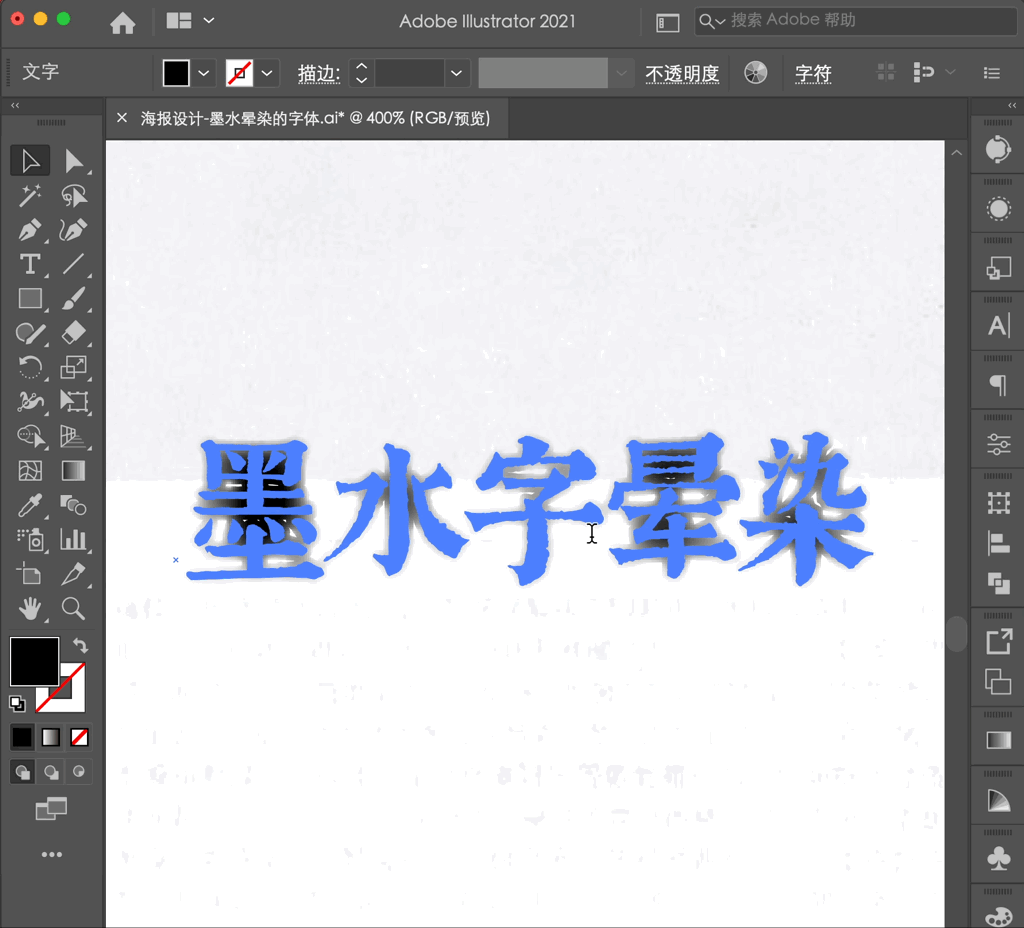
Task: Open 不透明度 settings from control bar
Action: [683, 72]
